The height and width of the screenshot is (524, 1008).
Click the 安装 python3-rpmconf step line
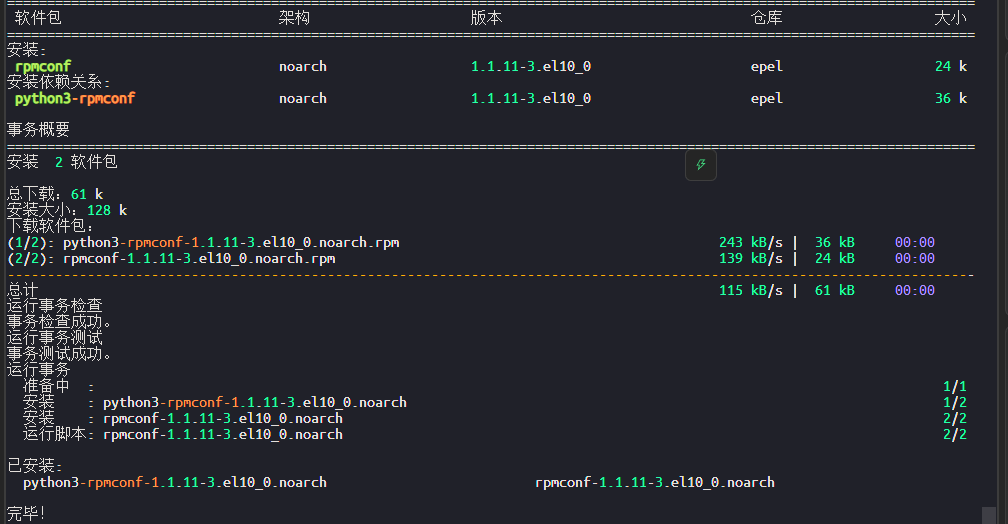click(215, 402)
